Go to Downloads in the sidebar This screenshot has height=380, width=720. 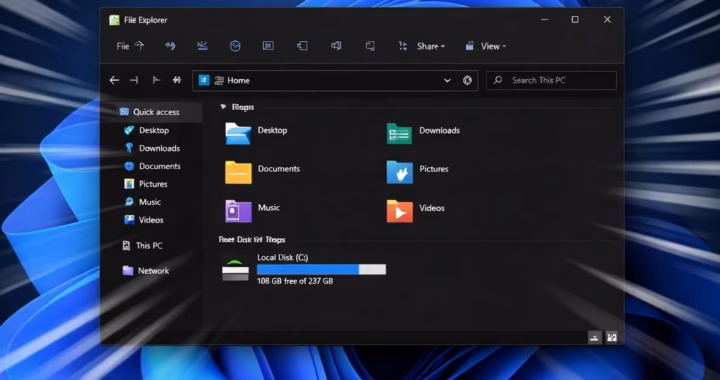(x=152, y=148)
